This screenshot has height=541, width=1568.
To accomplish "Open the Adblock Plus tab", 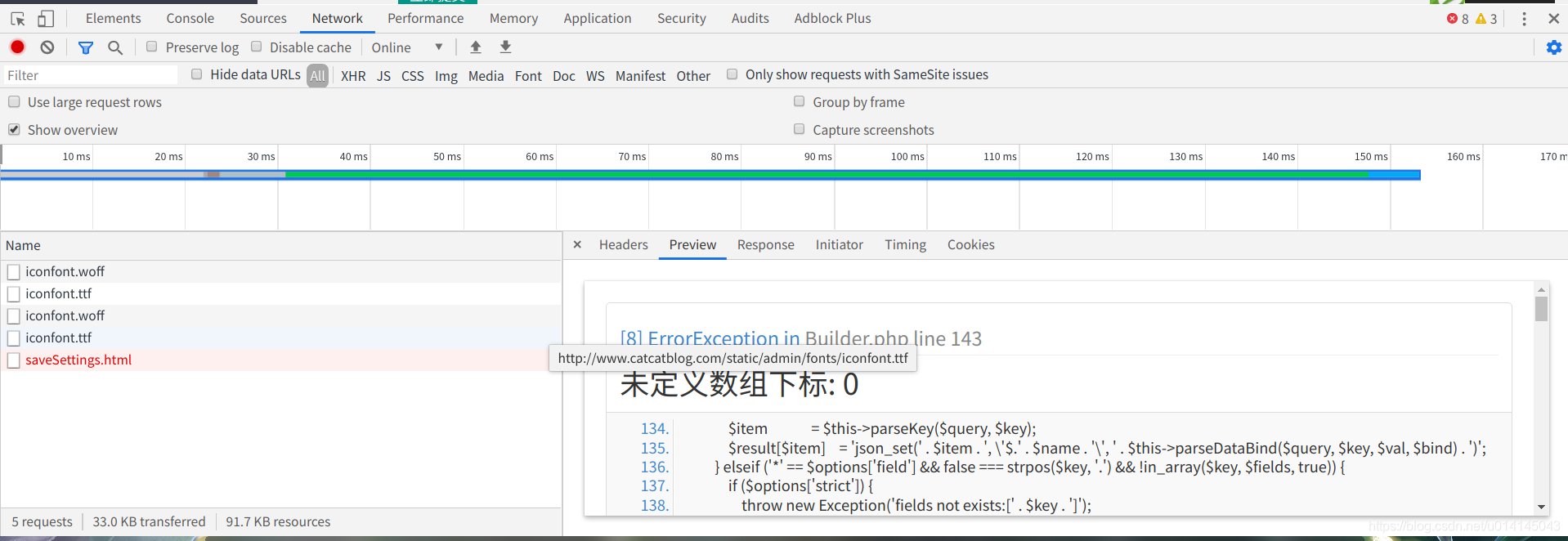I will coord(832,18).
